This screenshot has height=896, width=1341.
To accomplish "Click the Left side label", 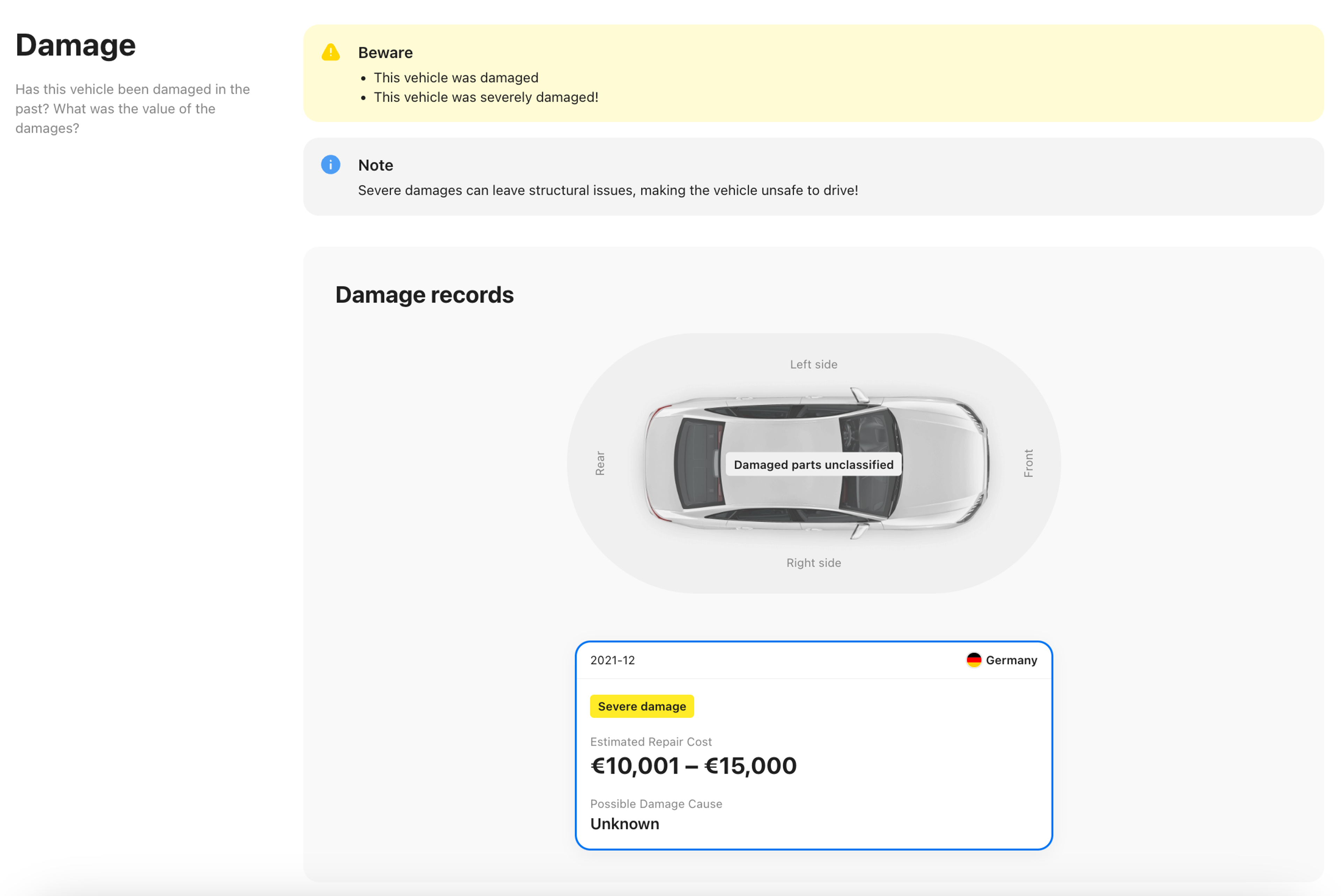I will coord(813,365).
